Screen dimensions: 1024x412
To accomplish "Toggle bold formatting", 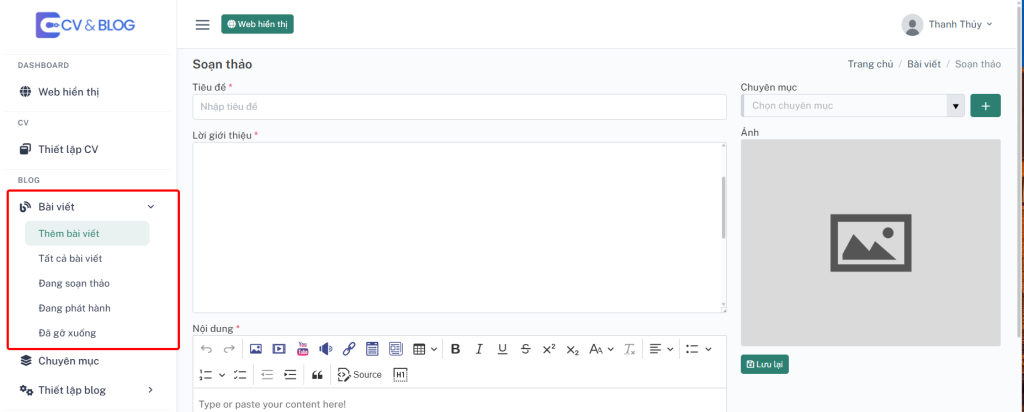I will [x=456, y=349].
